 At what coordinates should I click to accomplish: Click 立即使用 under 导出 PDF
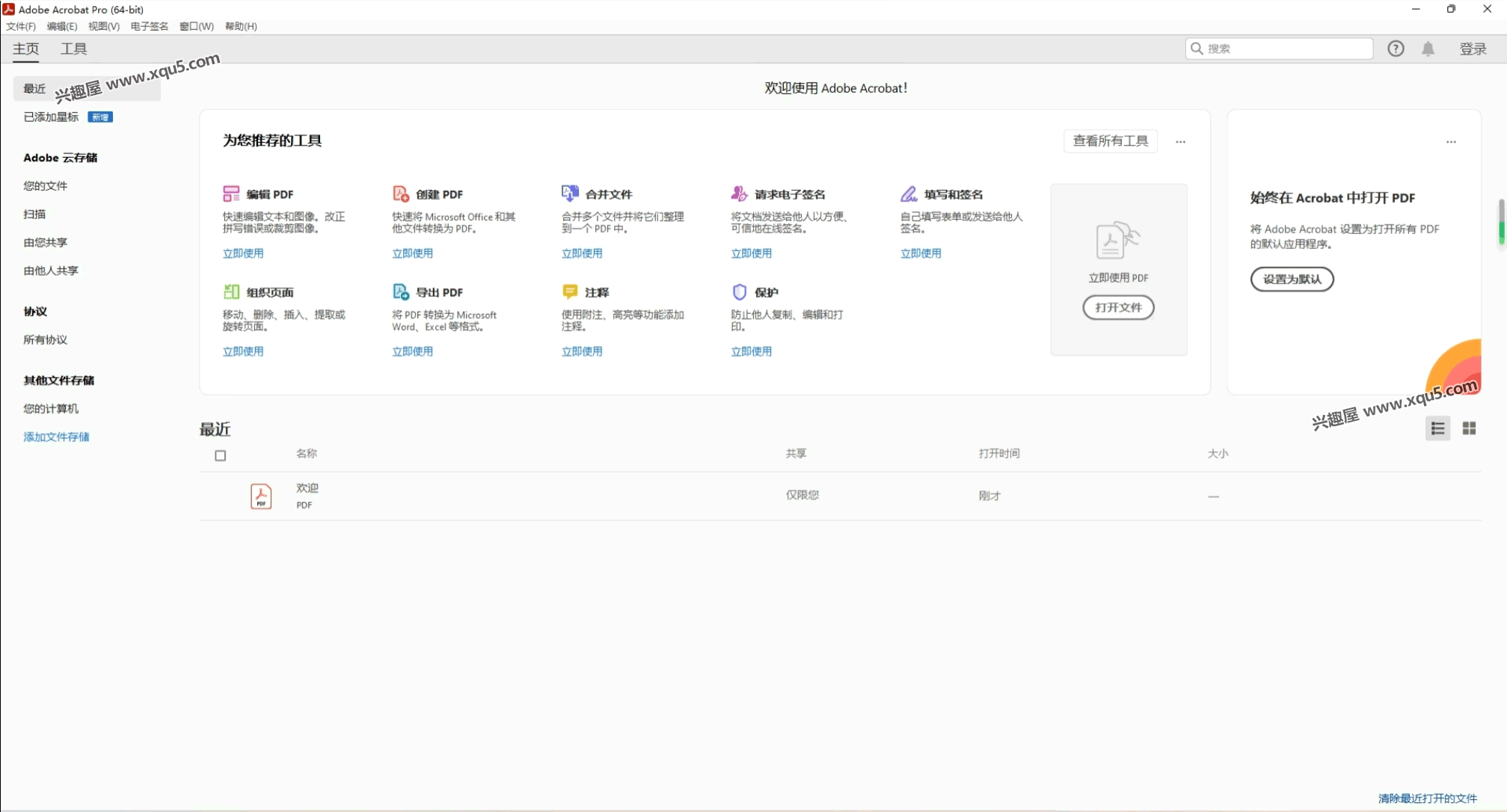click(x=413, y=351)
